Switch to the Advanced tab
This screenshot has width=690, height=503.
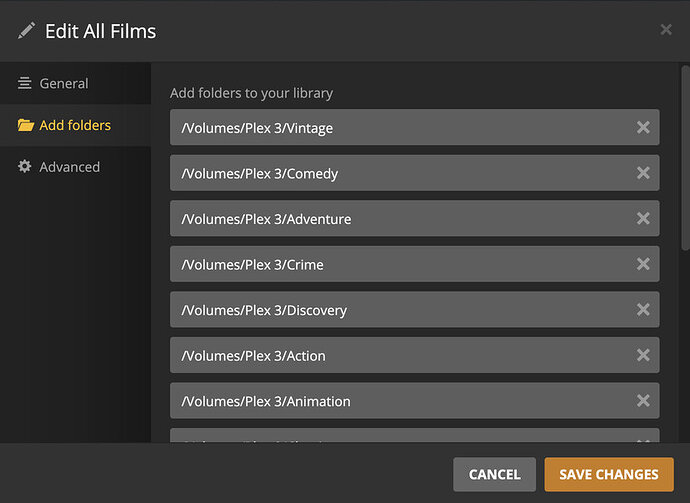pos(69,167)
